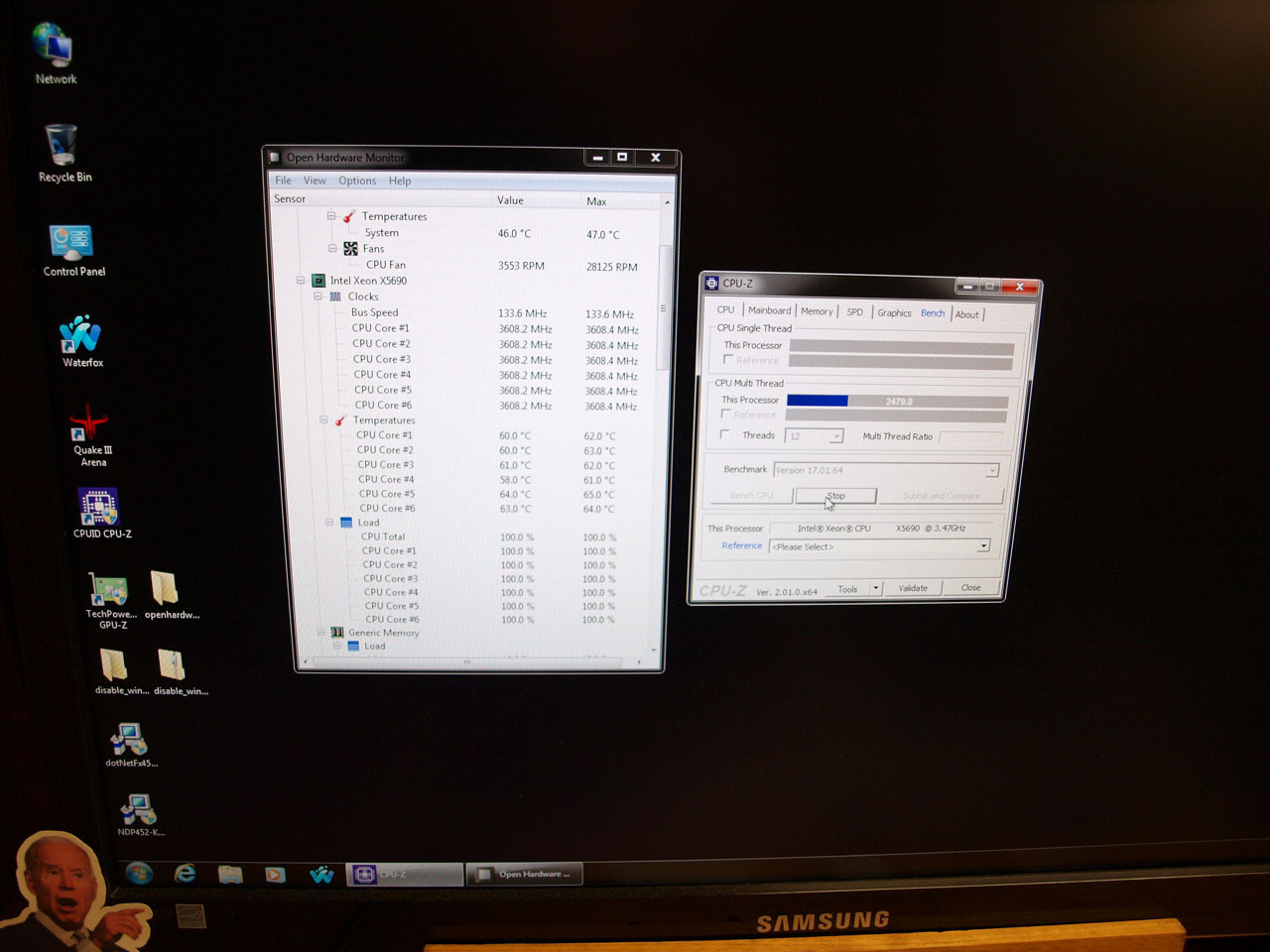
Task: Open the File menu in Open Hardware Monitor
Action: coord(283,180)
